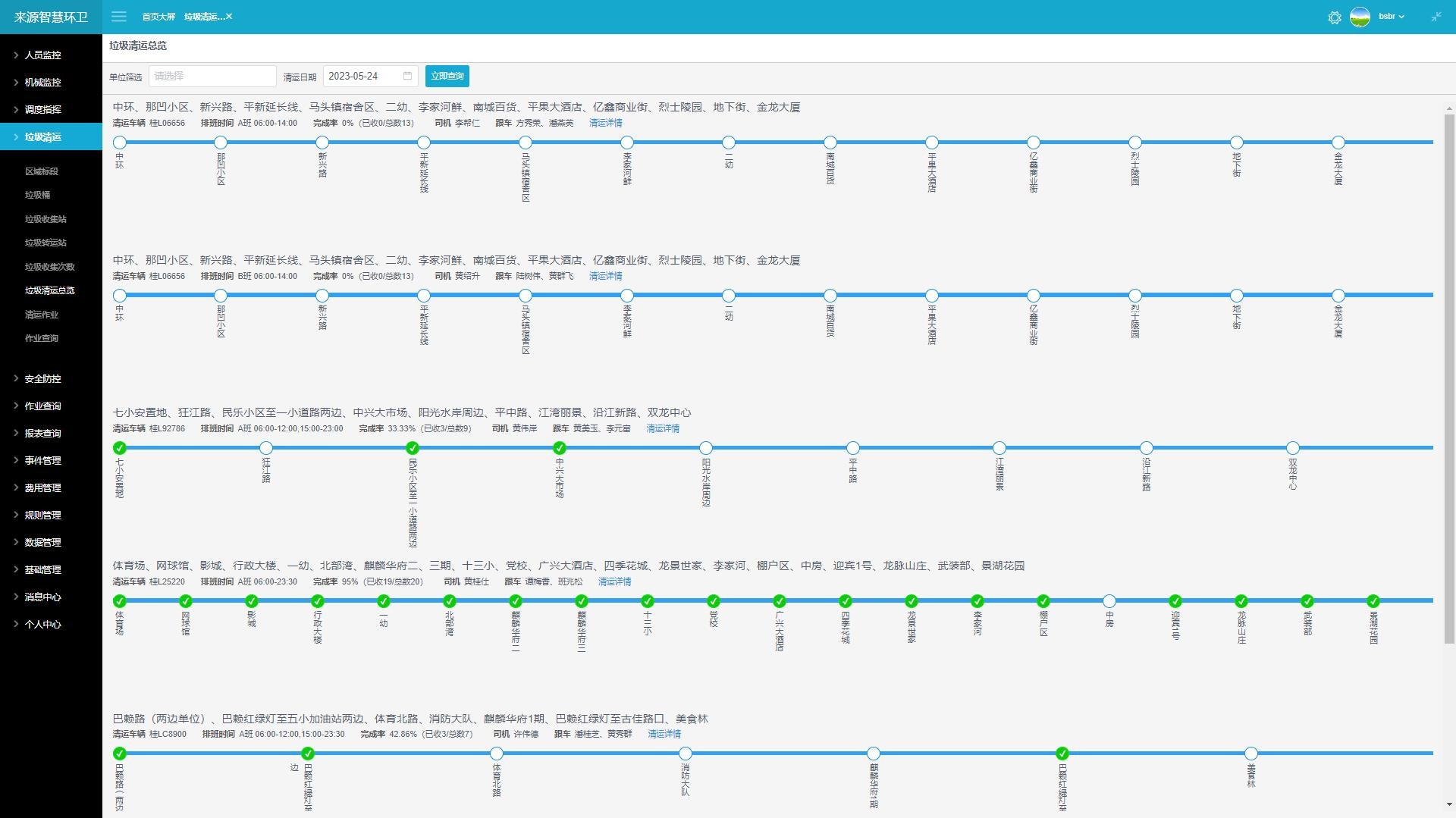Click the green check at 体育场 stop
This screenshot has height=818, width=1456.
pos(120,601)
